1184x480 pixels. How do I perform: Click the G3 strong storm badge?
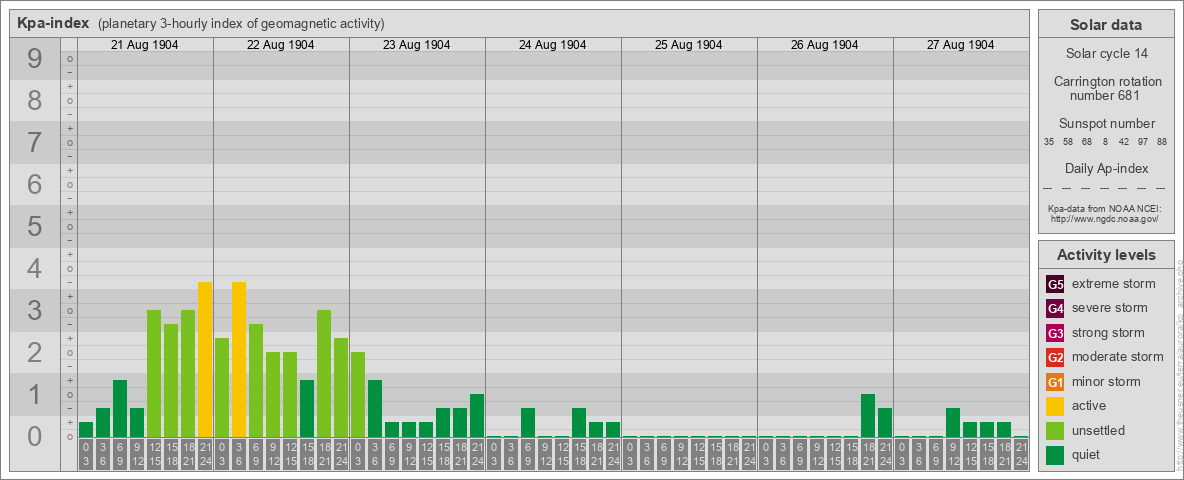[1055, 333]
